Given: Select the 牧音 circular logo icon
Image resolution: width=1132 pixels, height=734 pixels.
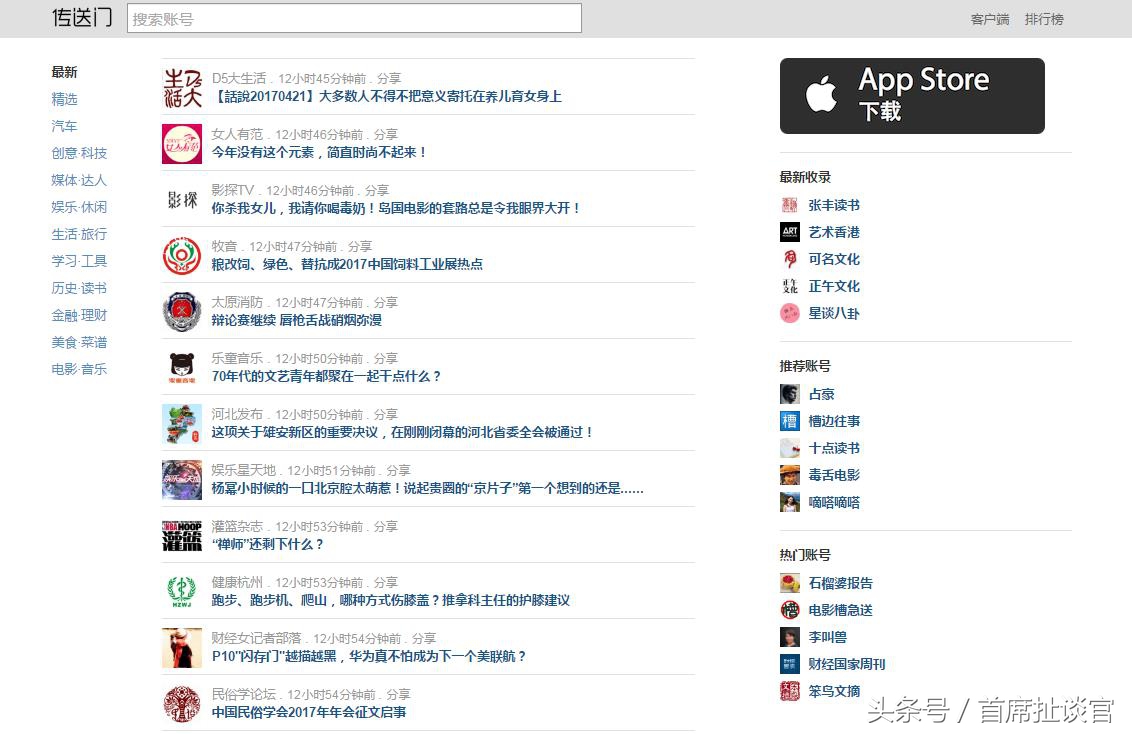Looking at the screenshot, I should (x=181, y=253).
